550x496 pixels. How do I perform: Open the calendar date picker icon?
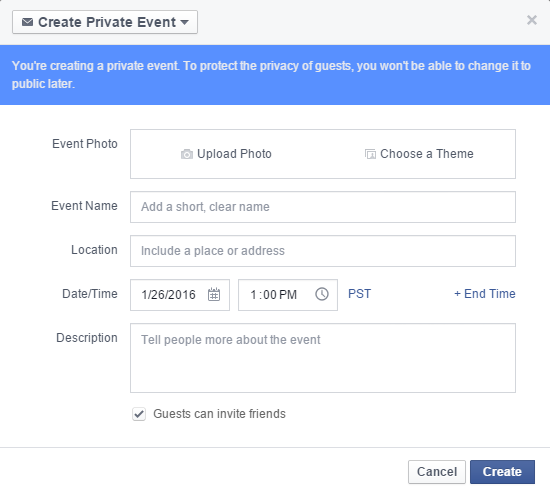point(214,294)
